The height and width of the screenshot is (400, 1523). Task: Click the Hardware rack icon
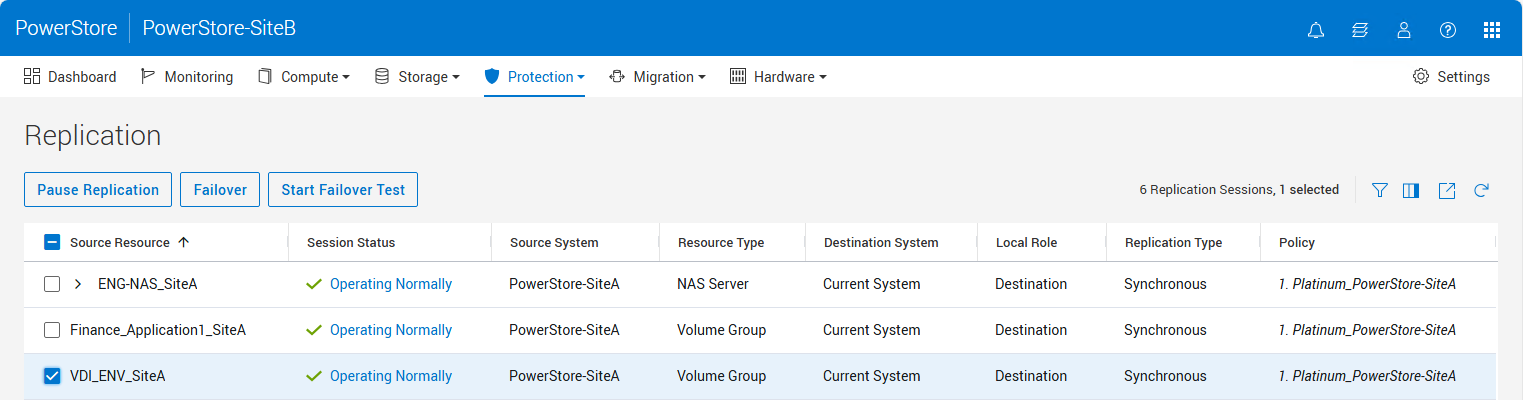tap(738, 76)
